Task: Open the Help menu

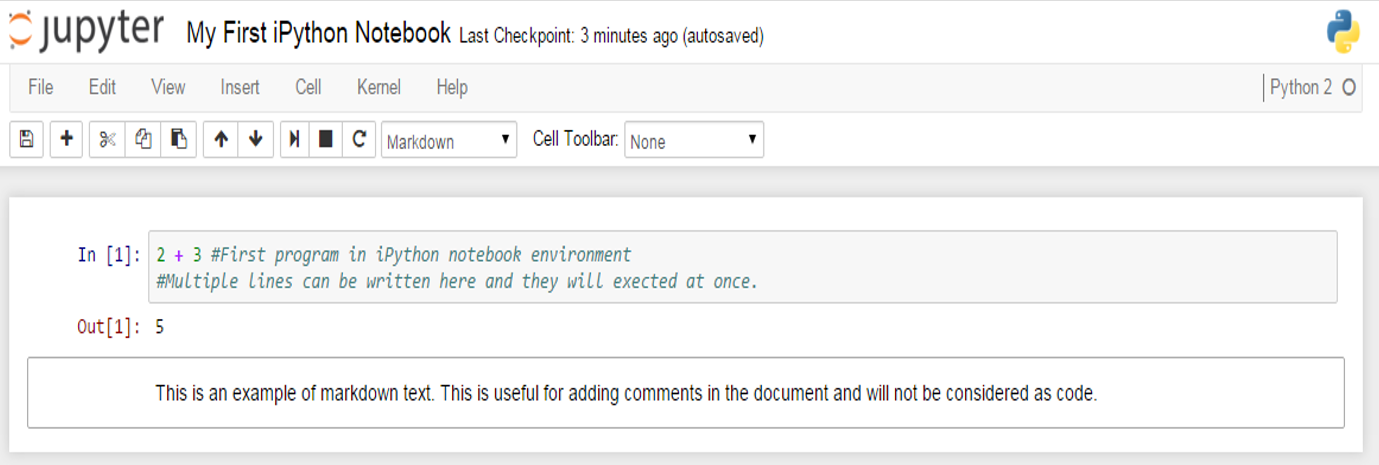Action: pyautogui.click(x=452, y=88)
